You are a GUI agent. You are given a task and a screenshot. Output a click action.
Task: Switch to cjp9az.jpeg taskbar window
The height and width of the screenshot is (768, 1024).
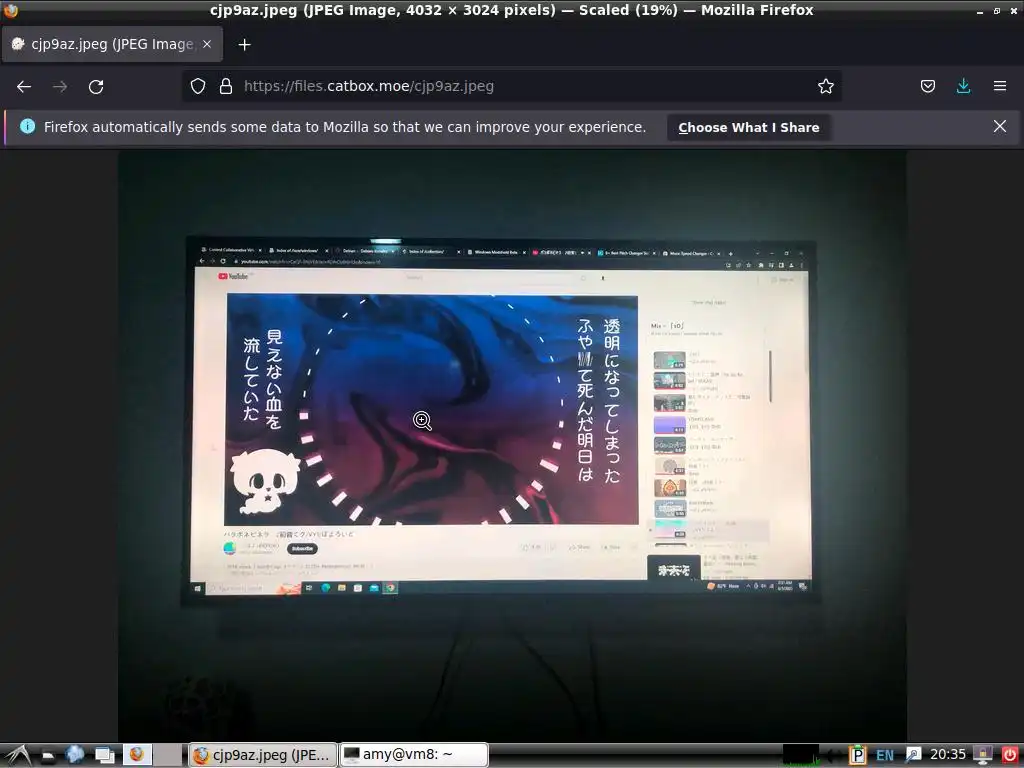click(x=263, y=755)
